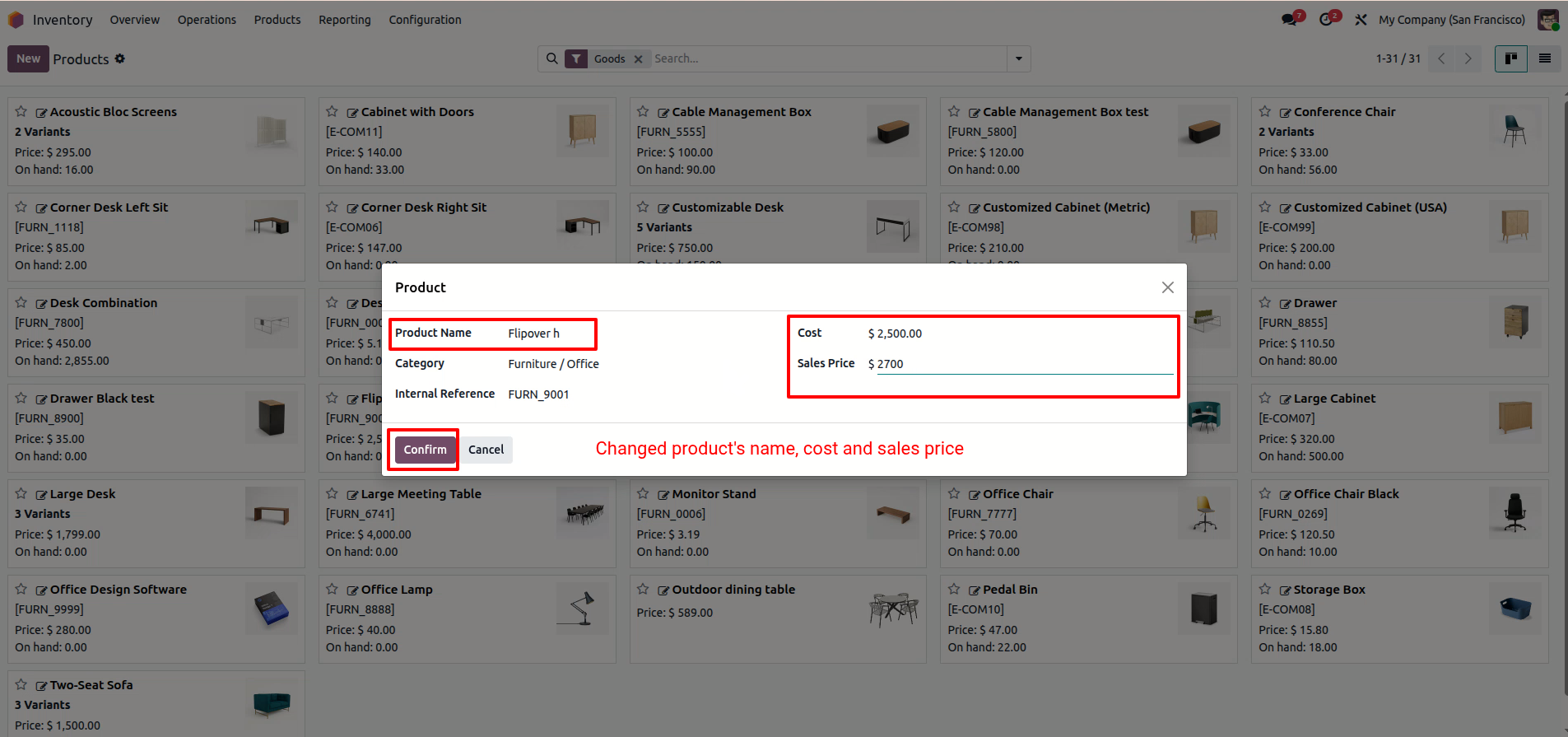The height and width of the screenshot is (737, 1568).
Task: Open the Category field Furniture / Office
Action: click(x=553, y=364)
